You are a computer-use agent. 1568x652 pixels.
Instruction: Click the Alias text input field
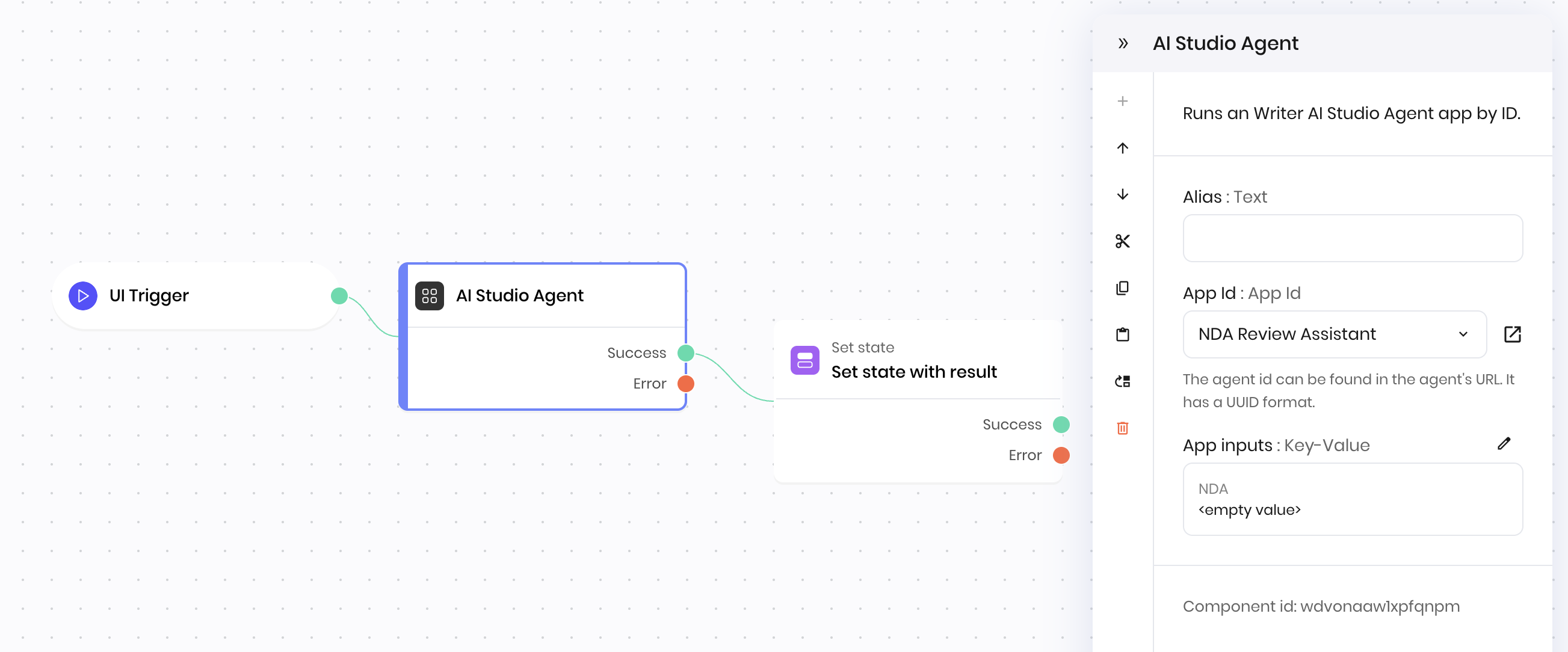[1352, 238]
